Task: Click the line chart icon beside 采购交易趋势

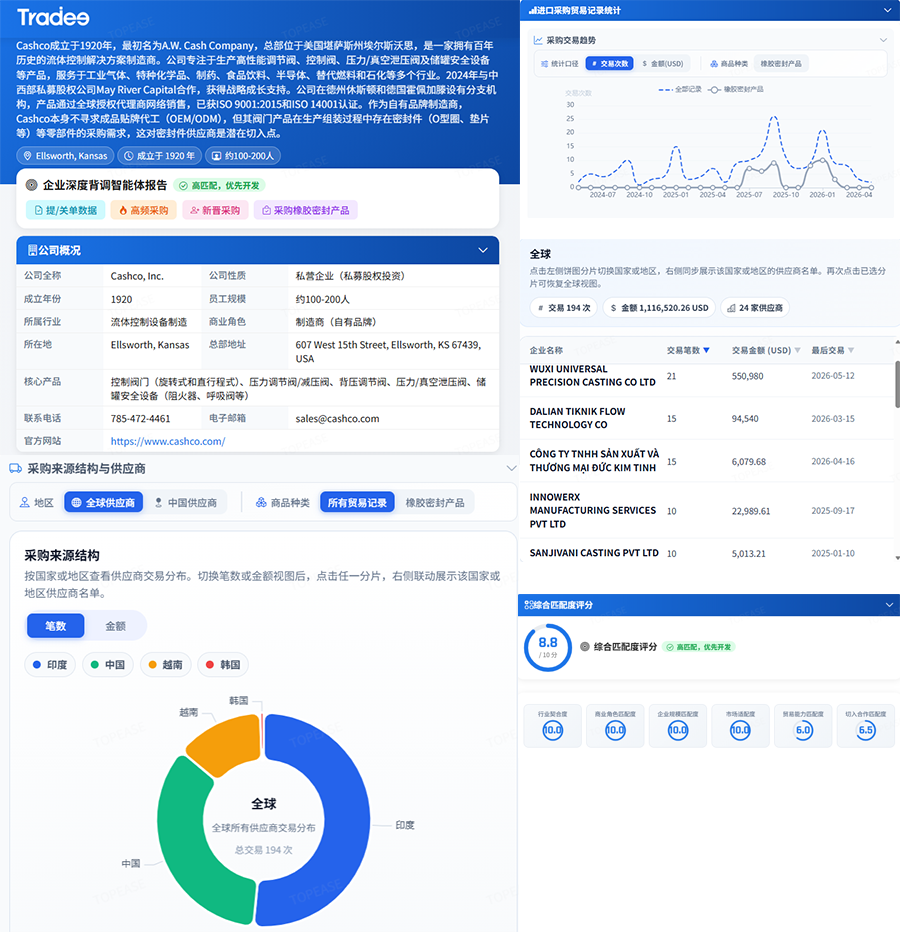Action: coord(538,40)
